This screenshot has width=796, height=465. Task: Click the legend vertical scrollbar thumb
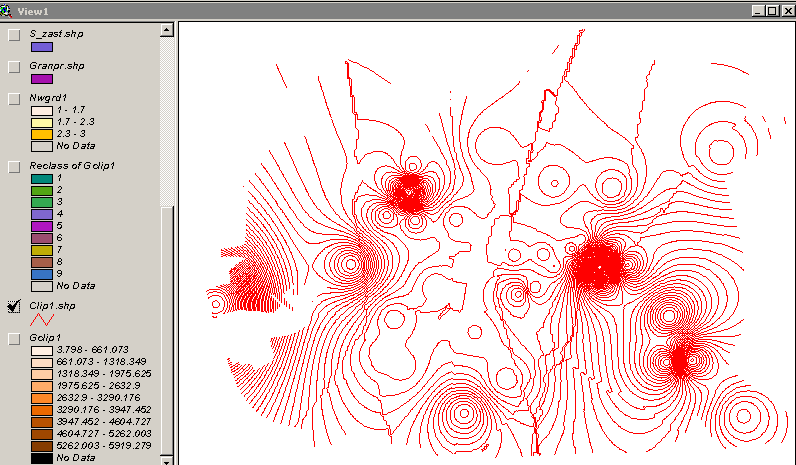167,330
